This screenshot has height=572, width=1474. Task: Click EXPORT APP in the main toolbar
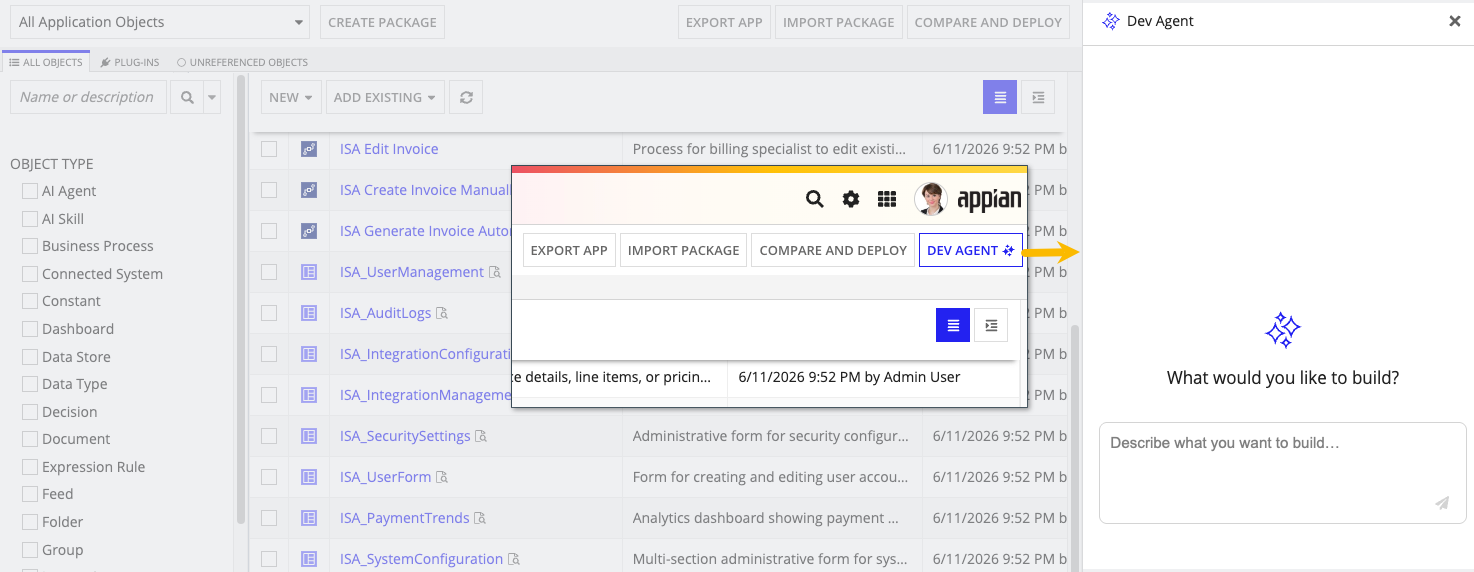724,22
